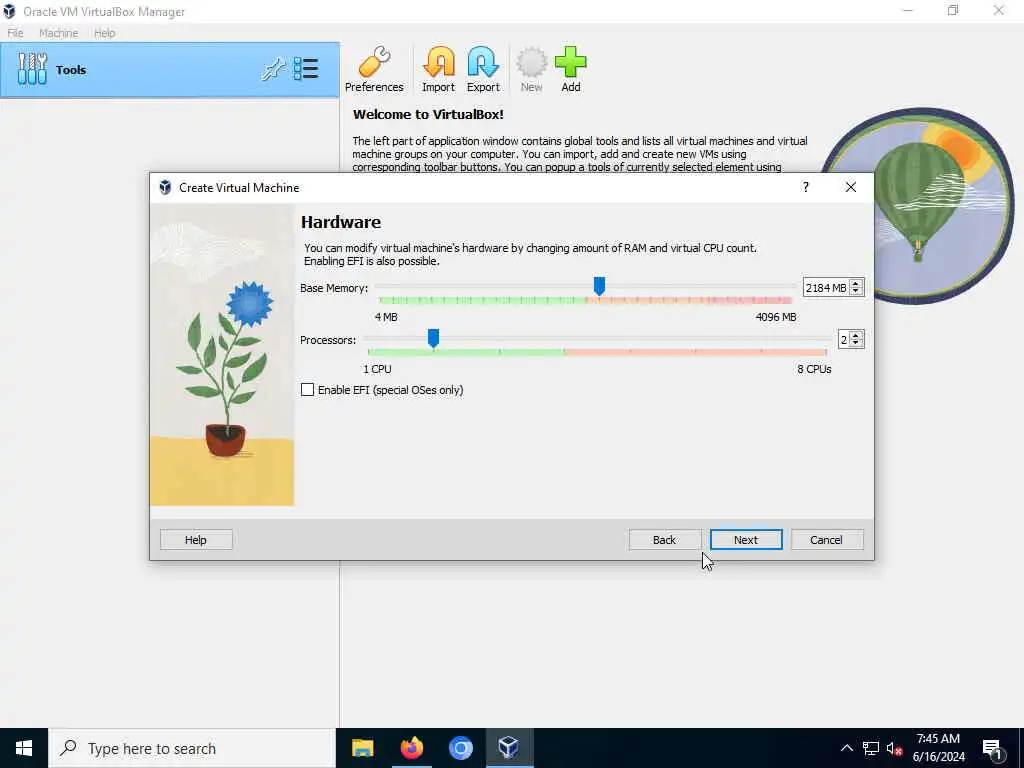Open Chromium browser from taskbar
1024x768 pixels.
tap(460, 748)
